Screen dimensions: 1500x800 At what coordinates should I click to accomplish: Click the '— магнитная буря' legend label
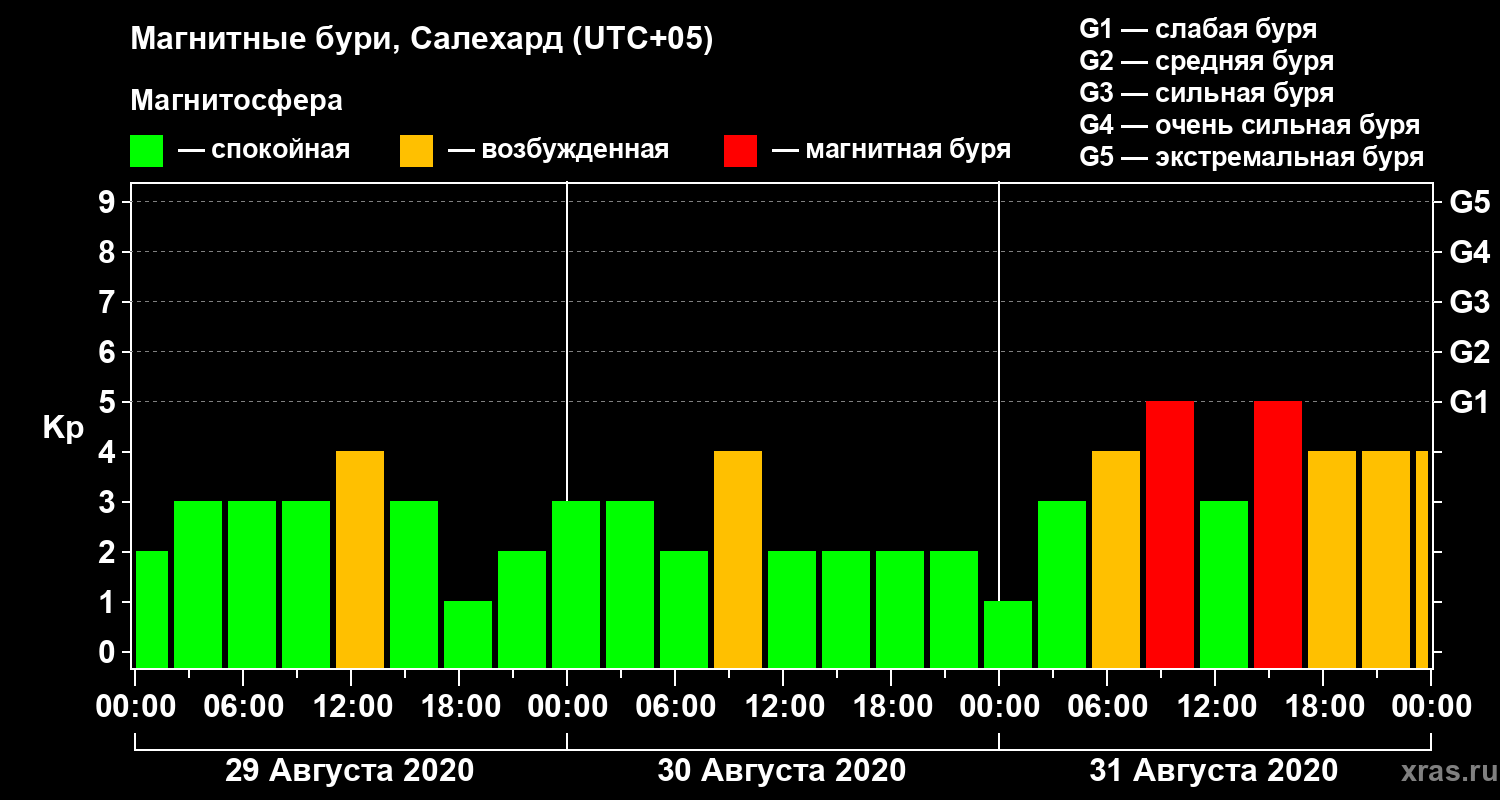pos(891,150)
